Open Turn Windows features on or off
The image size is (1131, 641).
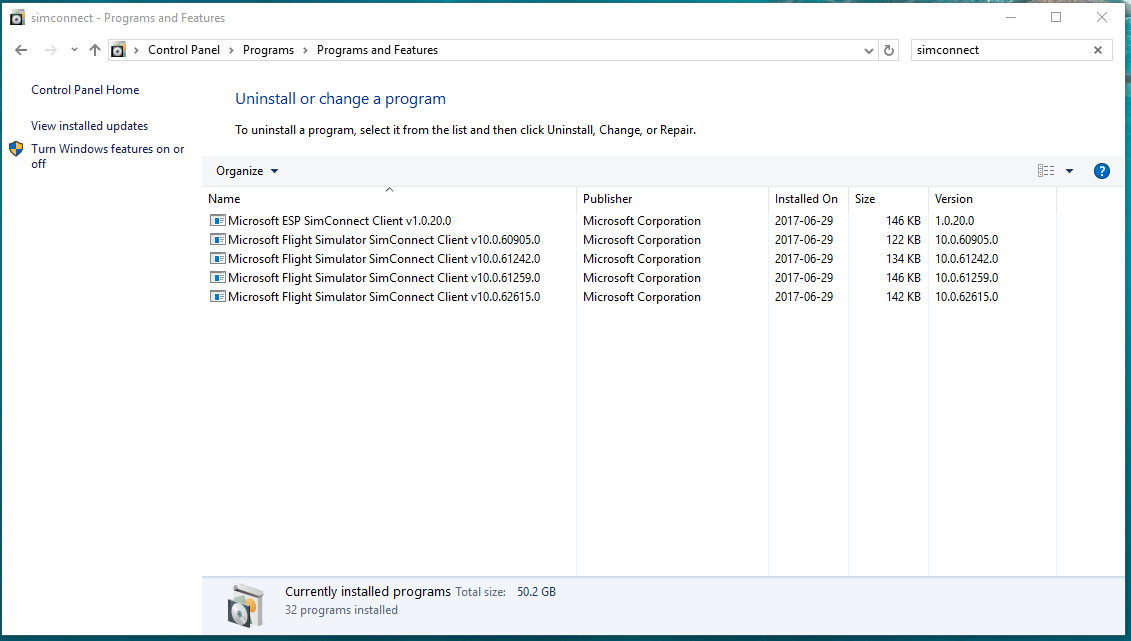(107, 156)
